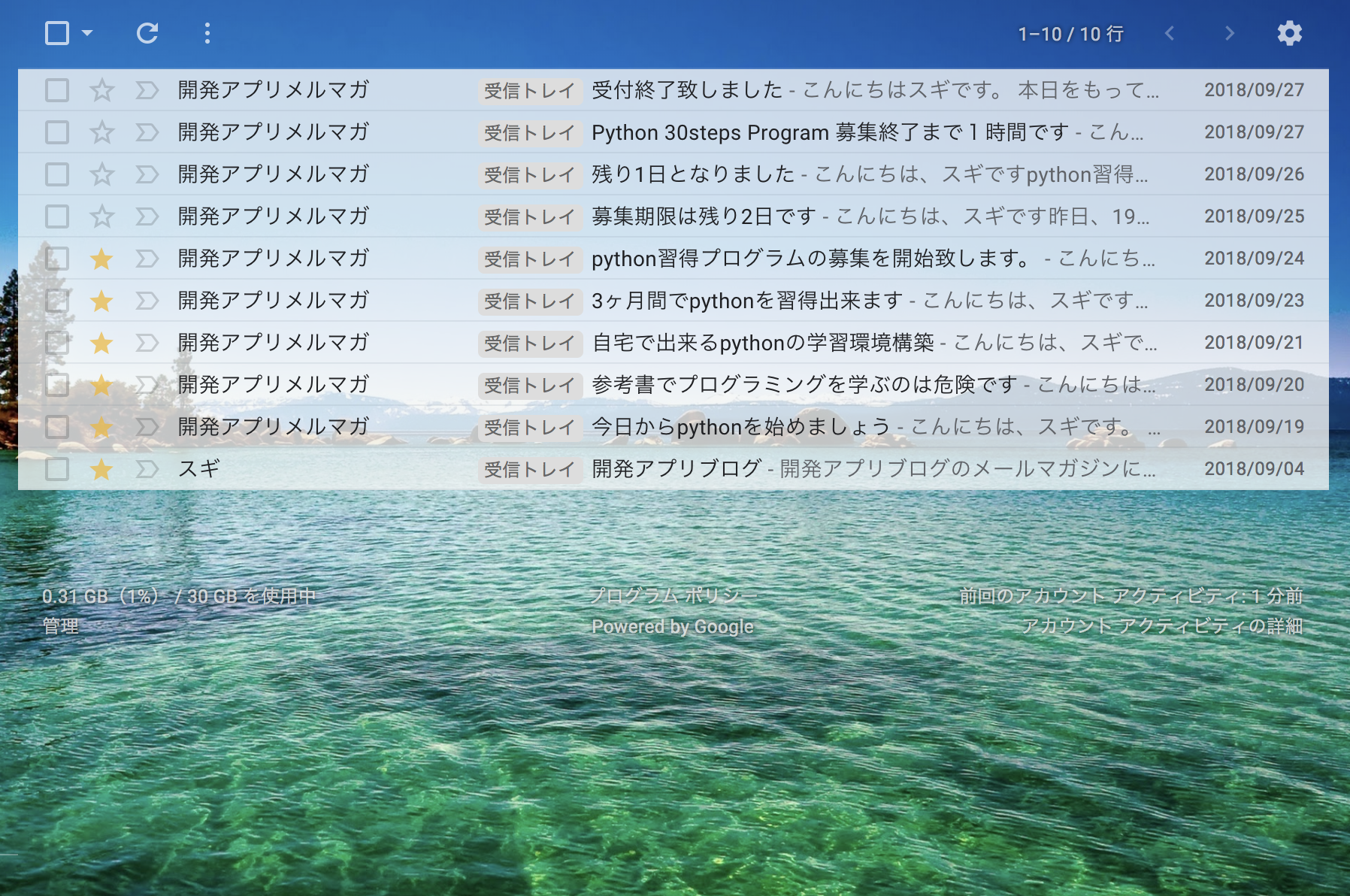The width and height of the screenshot is (1350, 896).
Task: Open the three-dot more options menu
Action: (x=207, y=33)
